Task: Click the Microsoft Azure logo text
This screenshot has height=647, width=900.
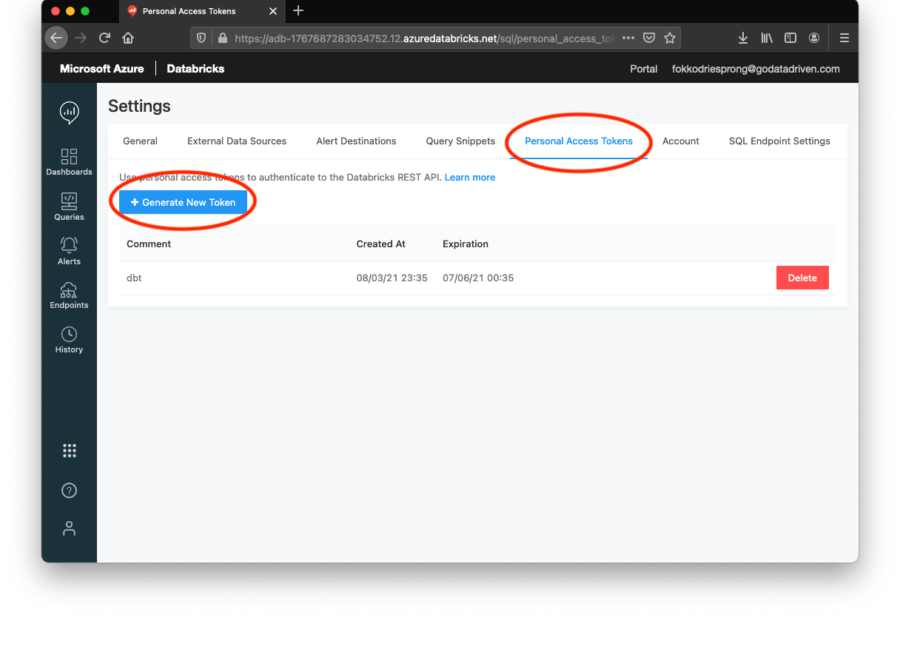Action: (102, 69)
